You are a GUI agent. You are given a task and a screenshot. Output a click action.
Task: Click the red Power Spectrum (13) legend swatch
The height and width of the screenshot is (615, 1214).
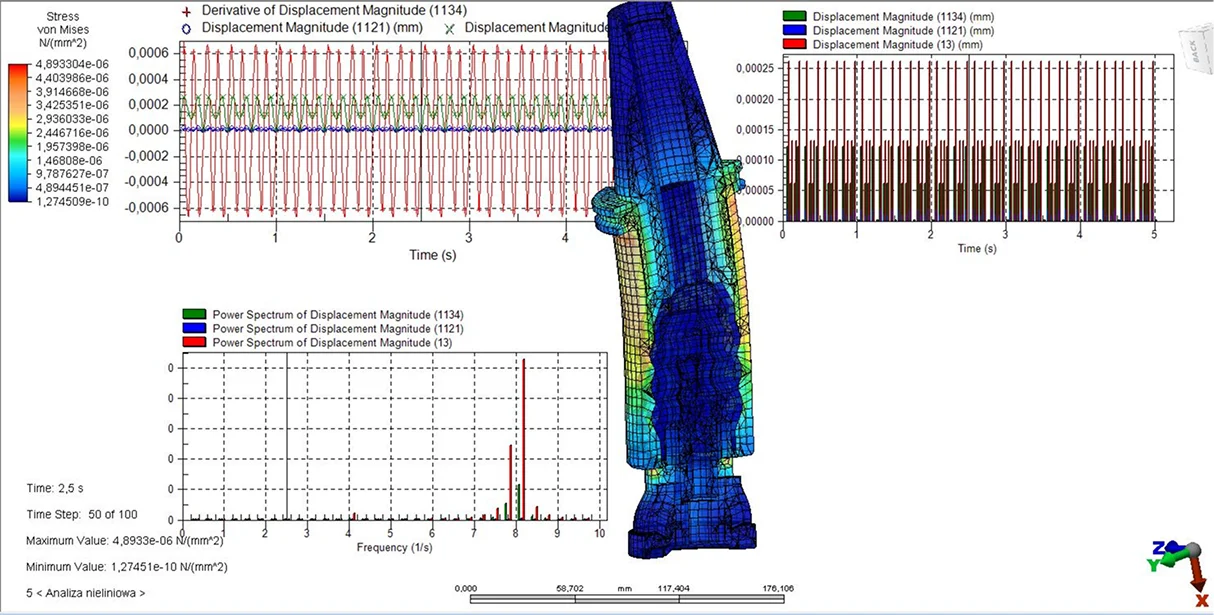pyautogui.click(x=195, y=343)
